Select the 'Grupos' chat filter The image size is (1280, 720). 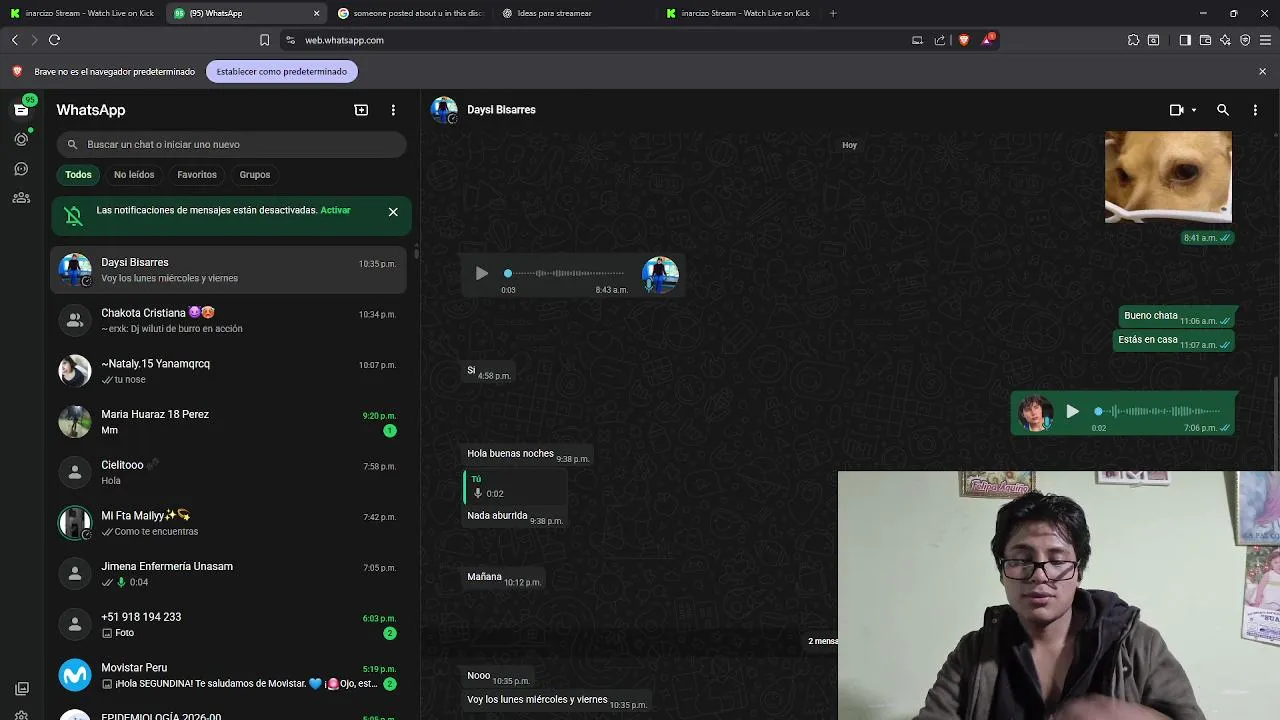[x=255, y=175]
